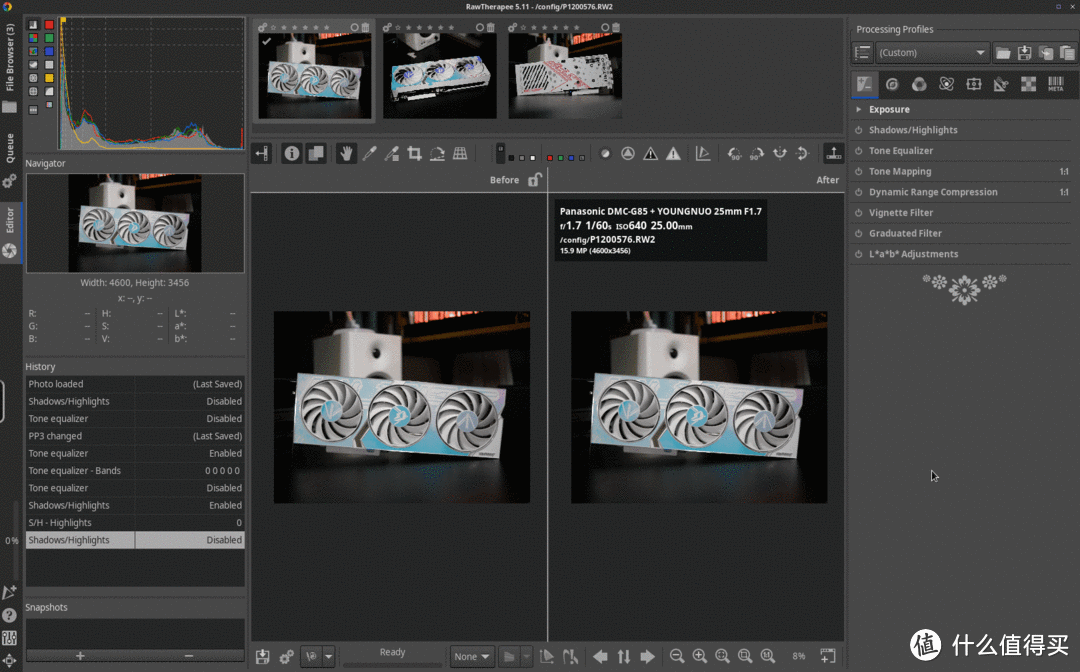This screenshot has height=672, width=1080.
Task: Open the None dropdown in bottom bar
Action: click(x=472, y=656)
